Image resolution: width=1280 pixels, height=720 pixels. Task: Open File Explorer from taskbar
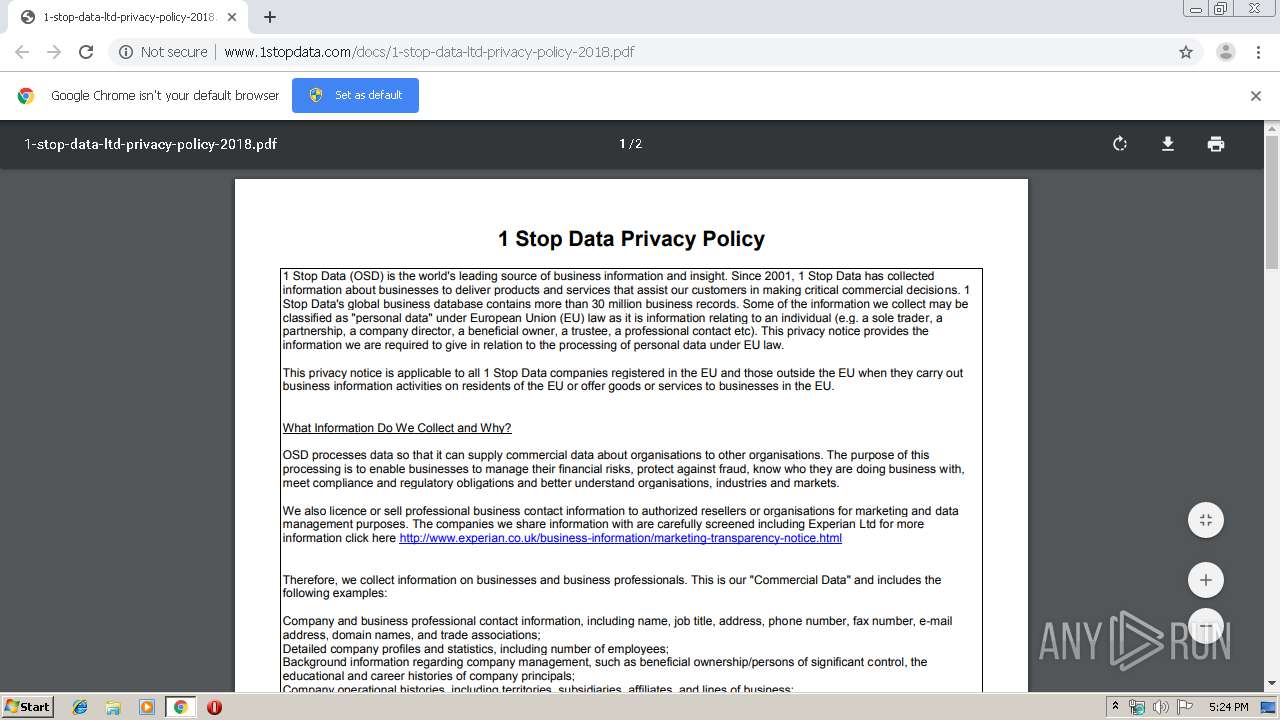[113, 707]
